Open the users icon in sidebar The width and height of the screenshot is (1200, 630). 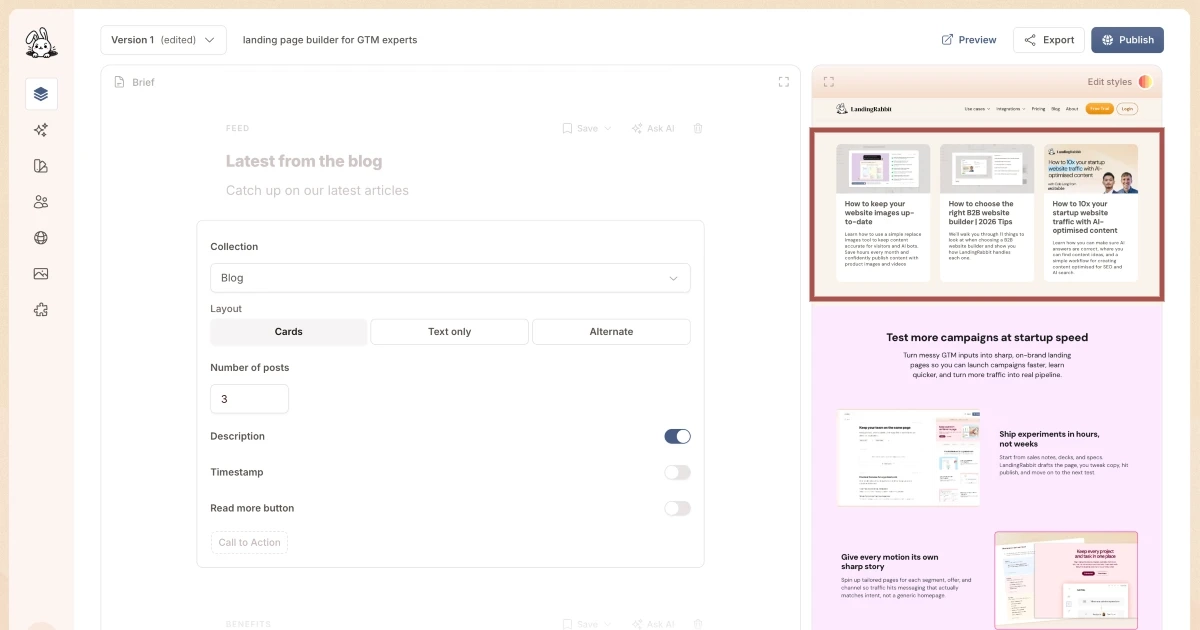[41, 202]
